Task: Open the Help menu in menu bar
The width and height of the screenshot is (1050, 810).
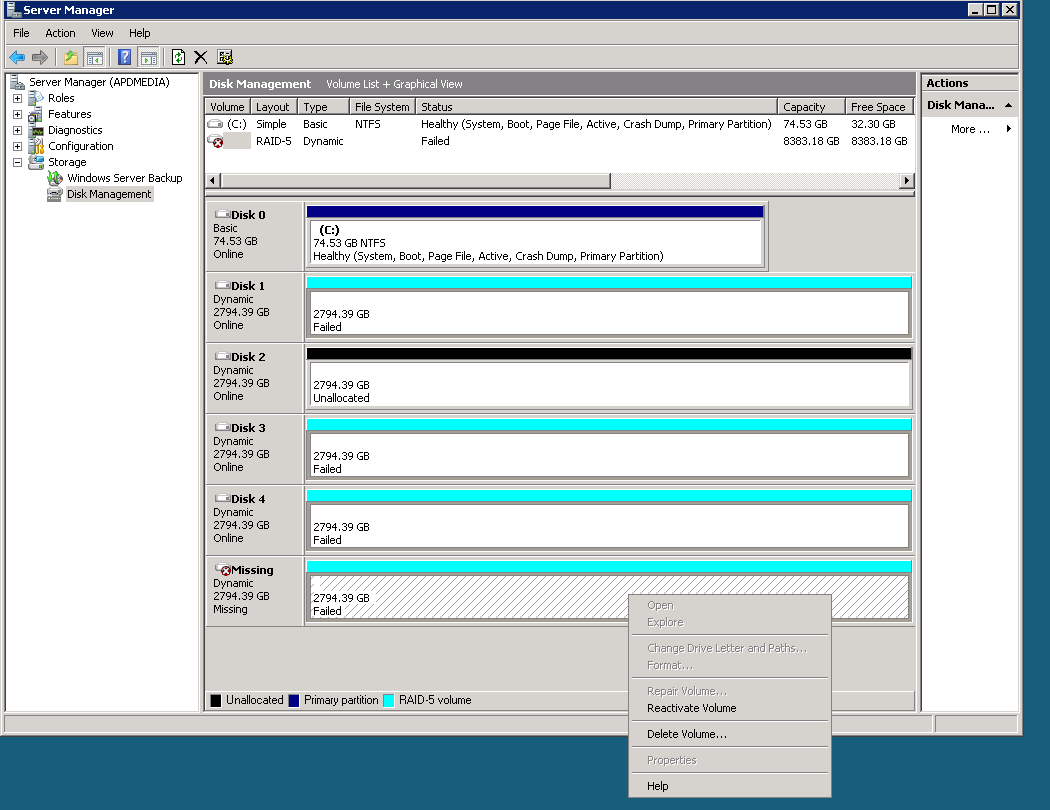Action: [139, 33]
